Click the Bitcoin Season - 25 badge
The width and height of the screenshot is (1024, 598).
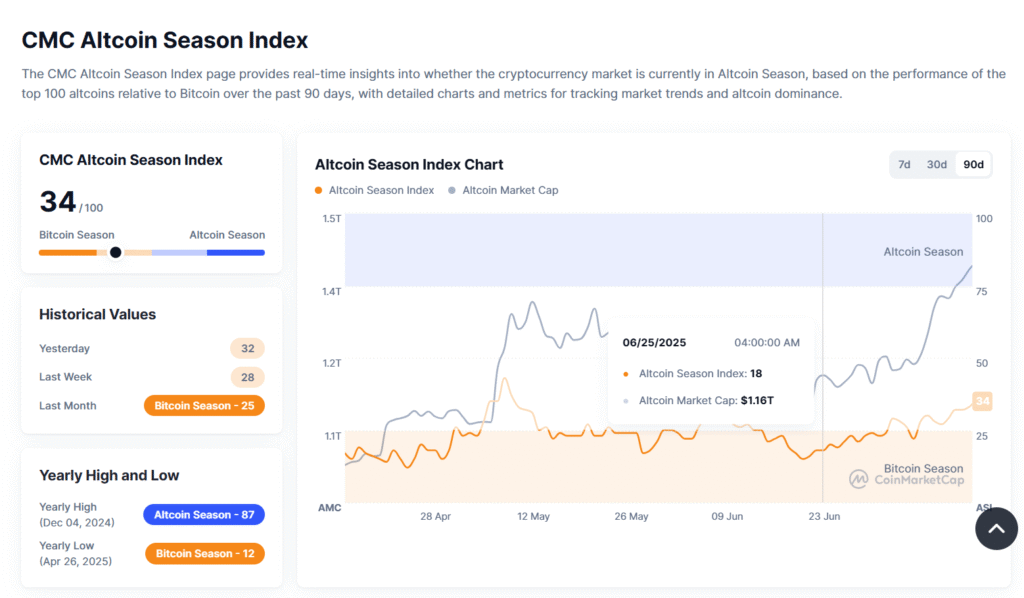pos(204,405)
